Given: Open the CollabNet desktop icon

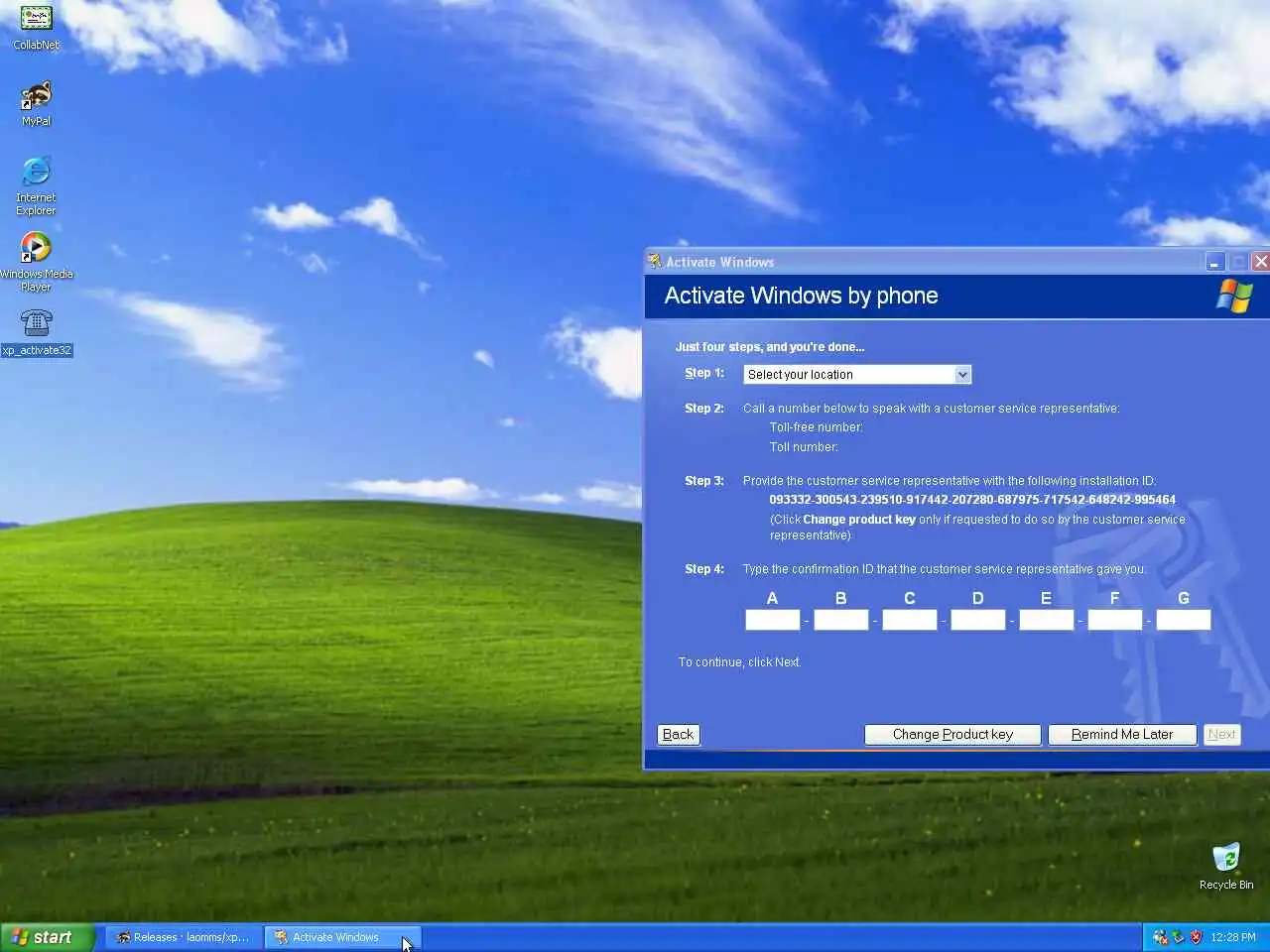Looking at the screenshot, I should click(36, 27).
